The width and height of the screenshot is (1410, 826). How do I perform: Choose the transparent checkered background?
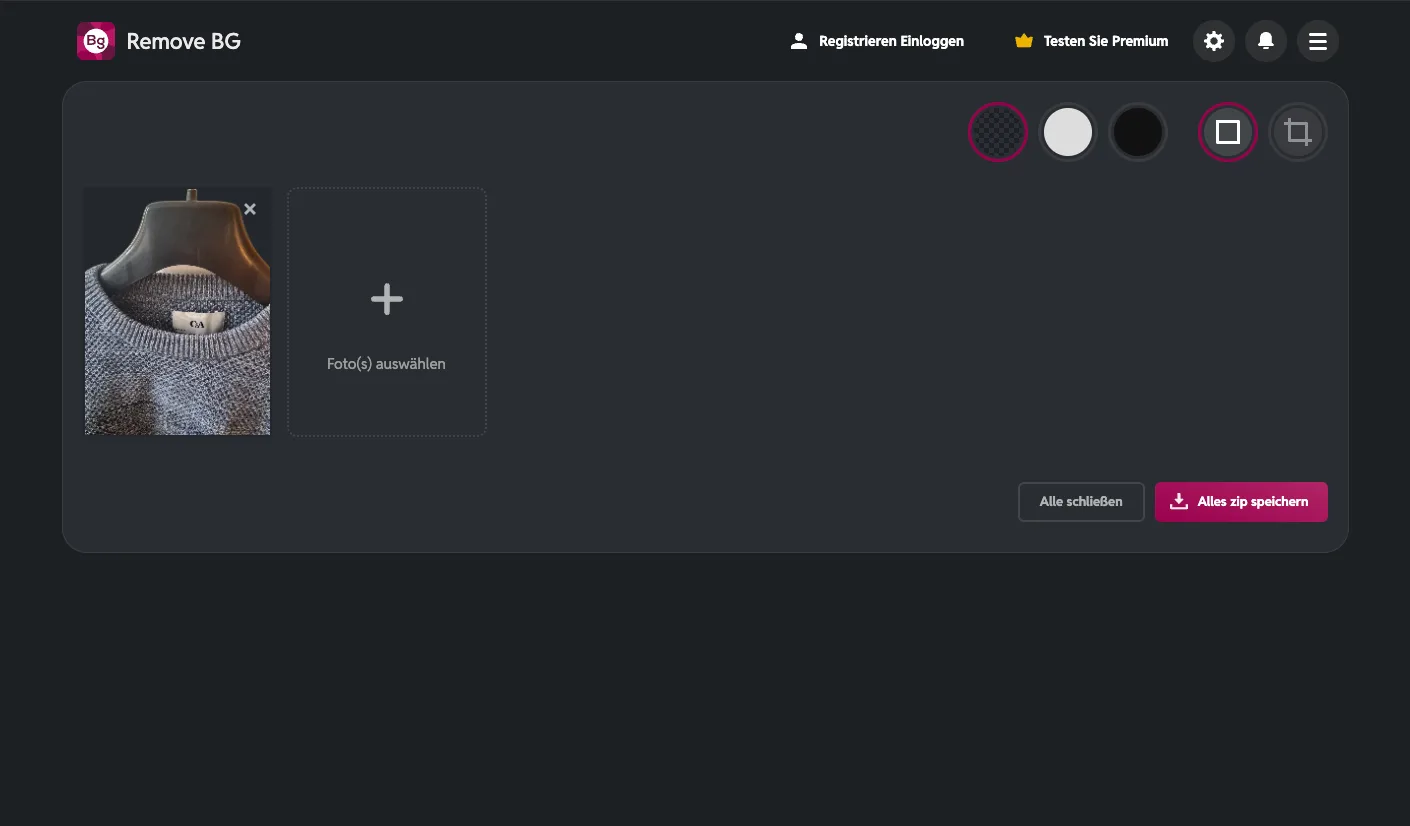click(x=998, y=132)
